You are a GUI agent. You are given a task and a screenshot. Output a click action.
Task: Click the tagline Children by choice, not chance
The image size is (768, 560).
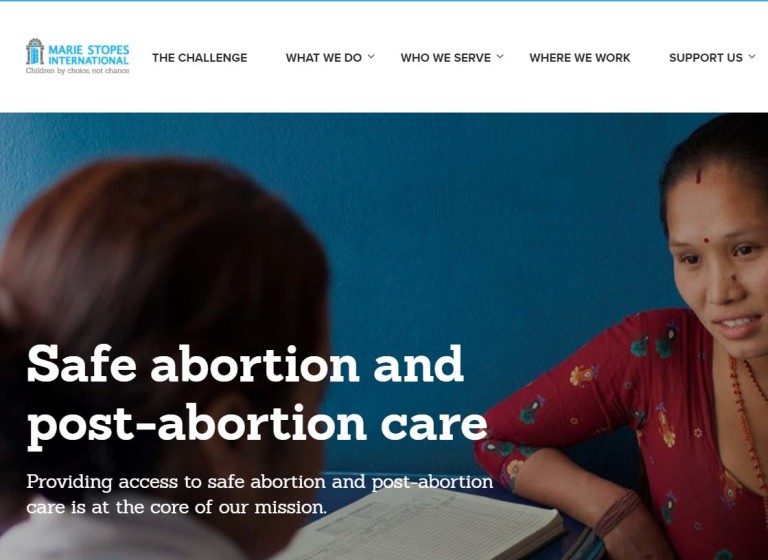tap(77, 71)
